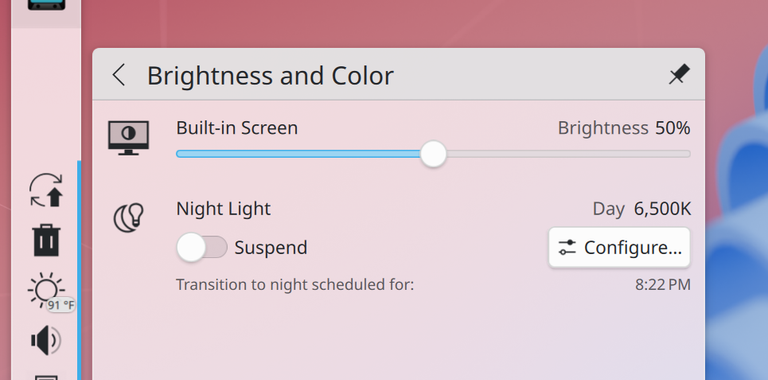Select the display icon at the panel top
The width and height of the screenshot is (768, 380).
pos(47,5)
